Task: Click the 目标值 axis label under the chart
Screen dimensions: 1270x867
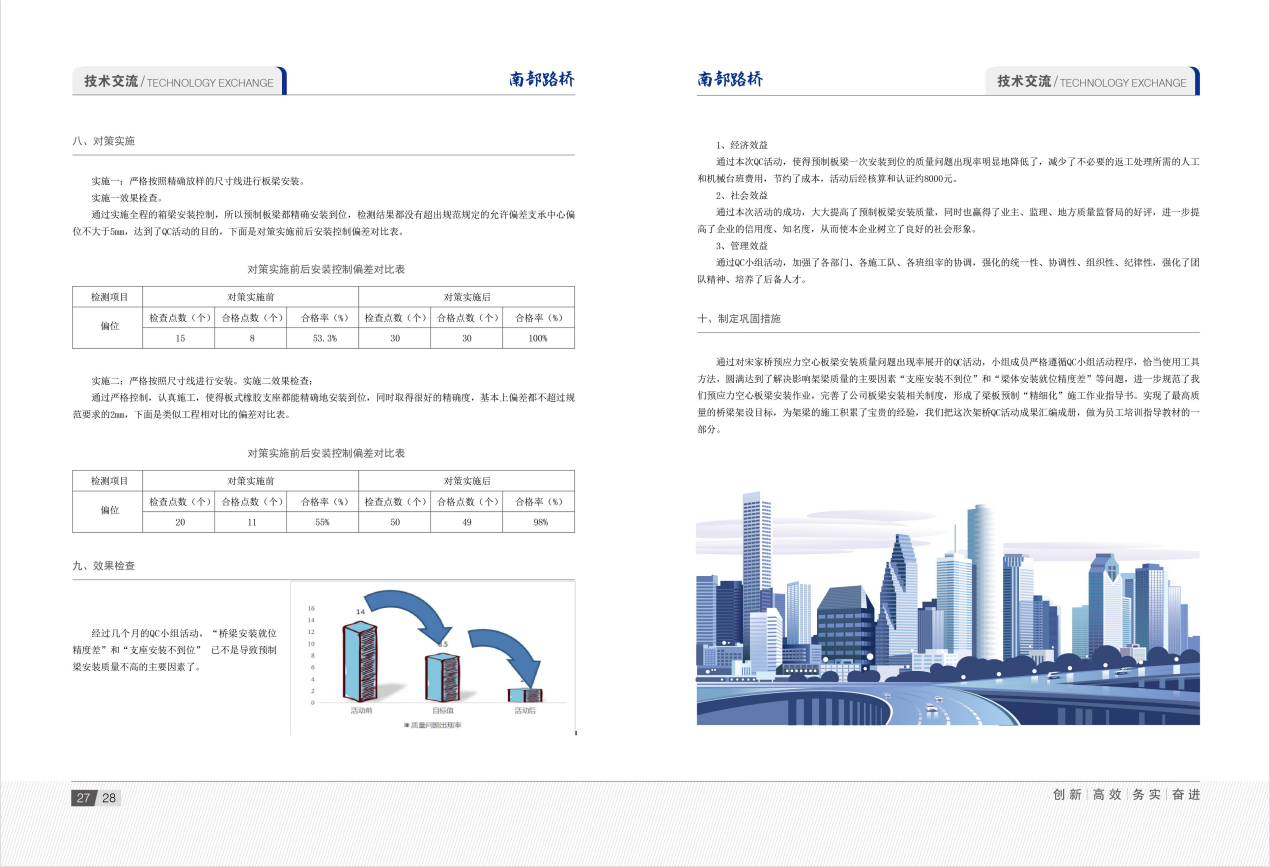Action: (x=443, y=710)
